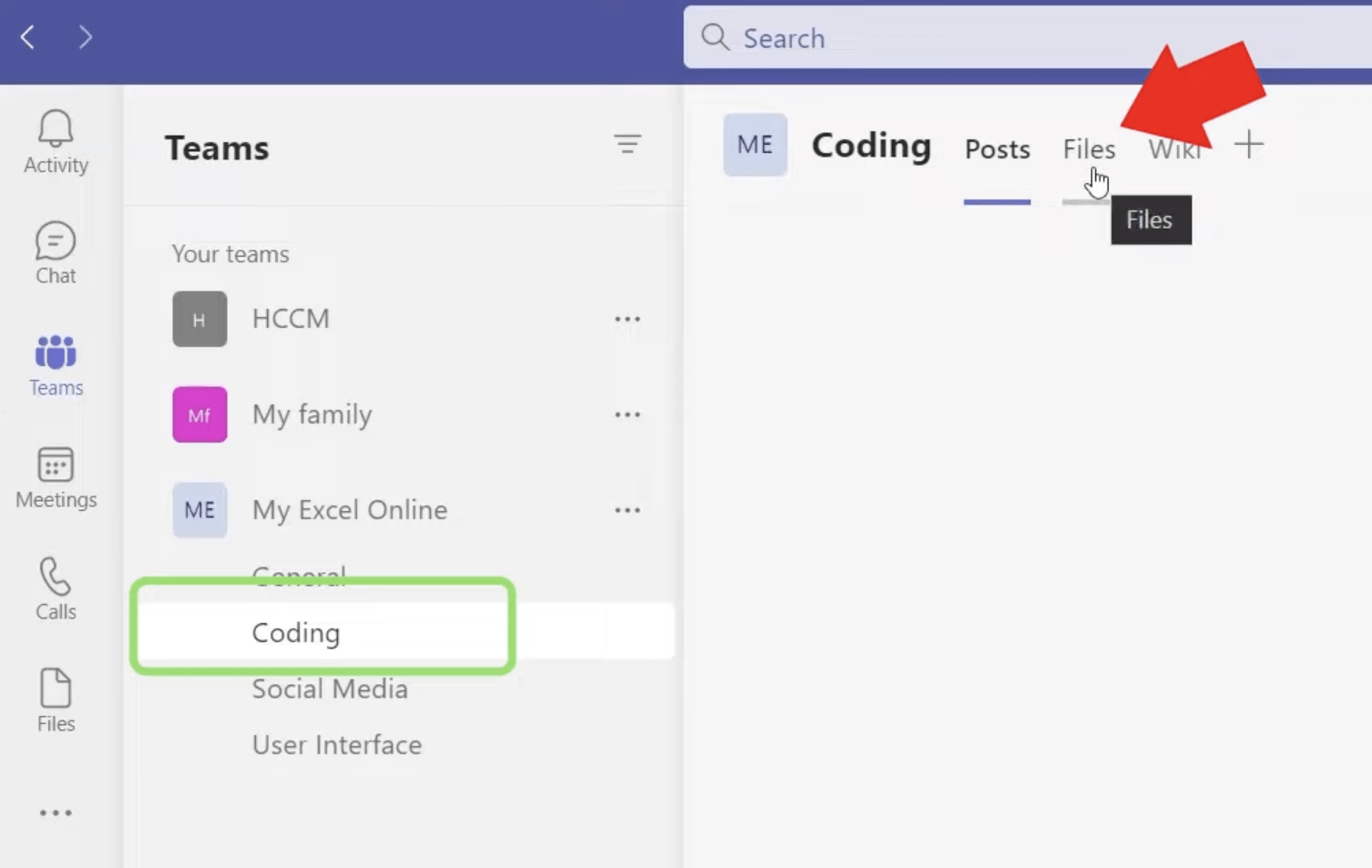This screenshot has height=868, width=1372.
Task: Select the My Excel Online team
Action: [350, 510]
